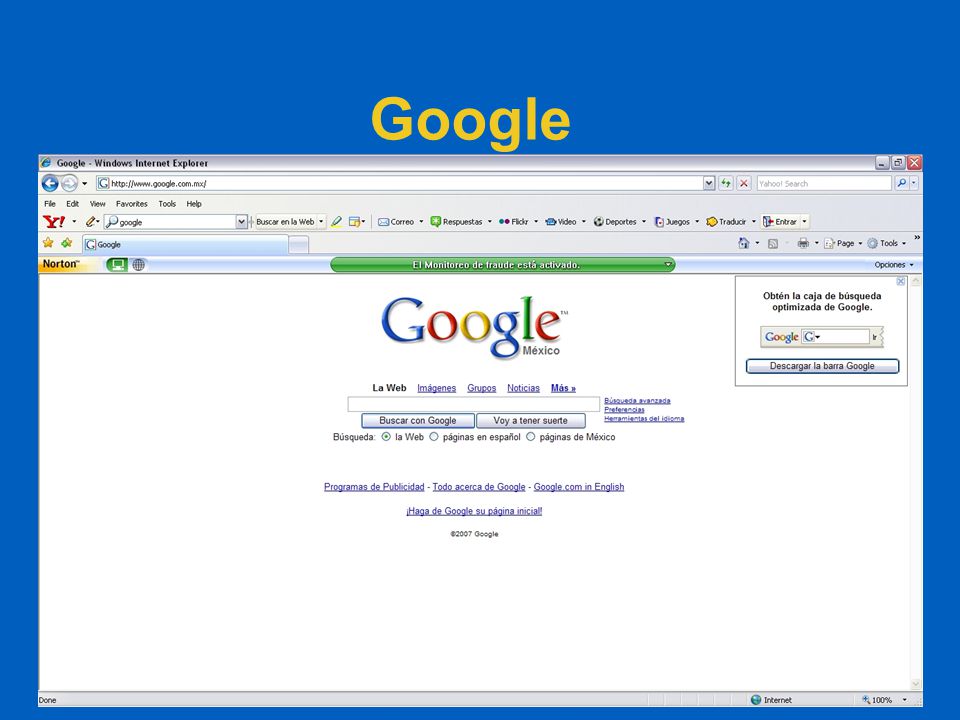The height and width of the screenshot is (720, 960).
Task: Open the Imágenes link
Action: [437, 388]
